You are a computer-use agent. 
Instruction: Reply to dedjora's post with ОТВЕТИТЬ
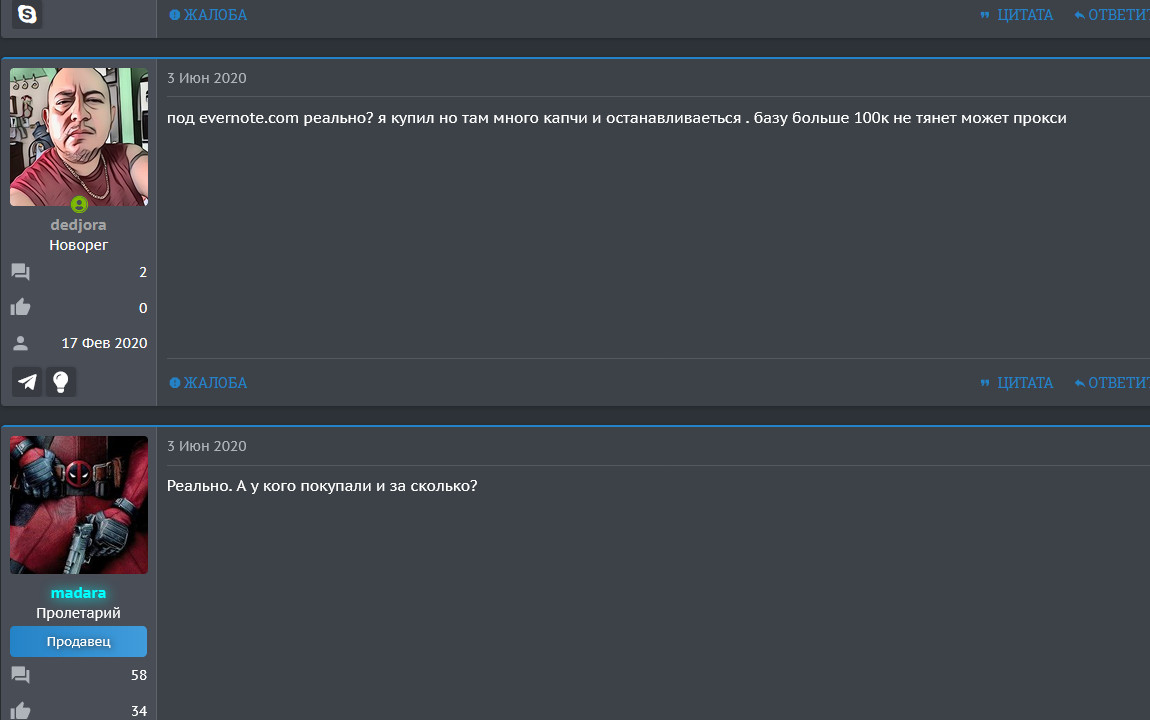(x=1112, y=383)
